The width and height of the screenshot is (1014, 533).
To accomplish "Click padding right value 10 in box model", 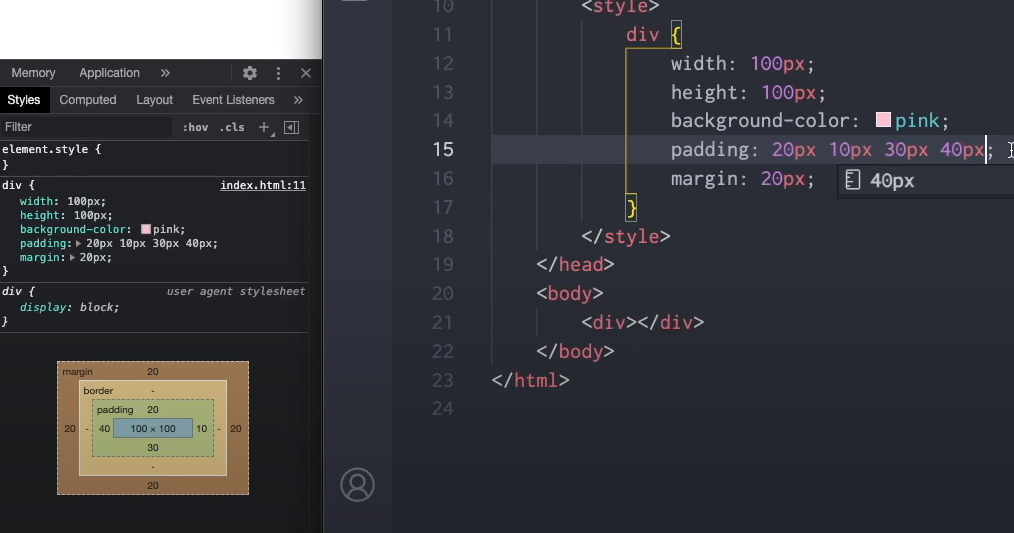I will [202, 428].
